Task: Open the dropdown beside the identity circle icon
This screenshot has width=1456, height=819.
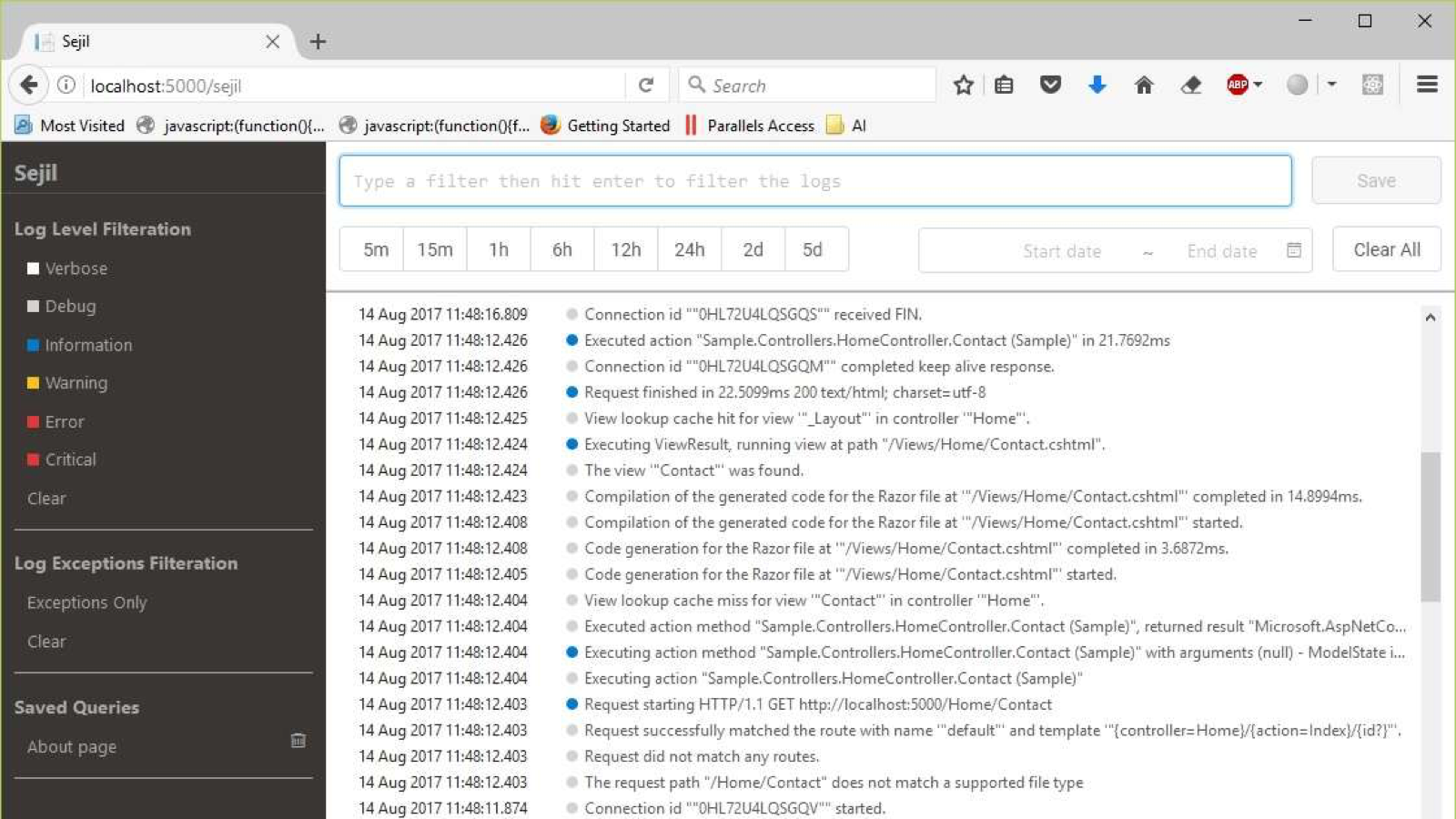Action: (x=1331, y=84)
